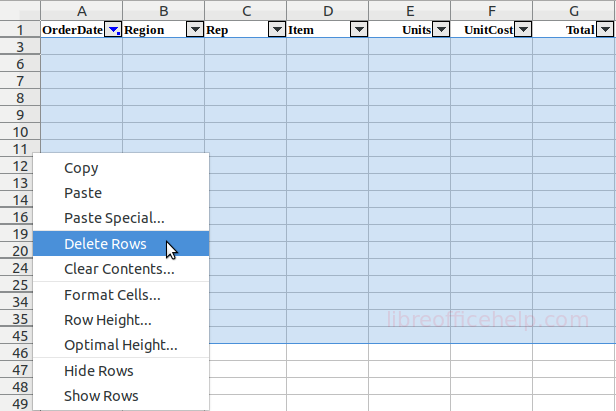Select column D header
The width and height of the screenshot is (616, 411).
pyautogui.click(x=328, y=11)
